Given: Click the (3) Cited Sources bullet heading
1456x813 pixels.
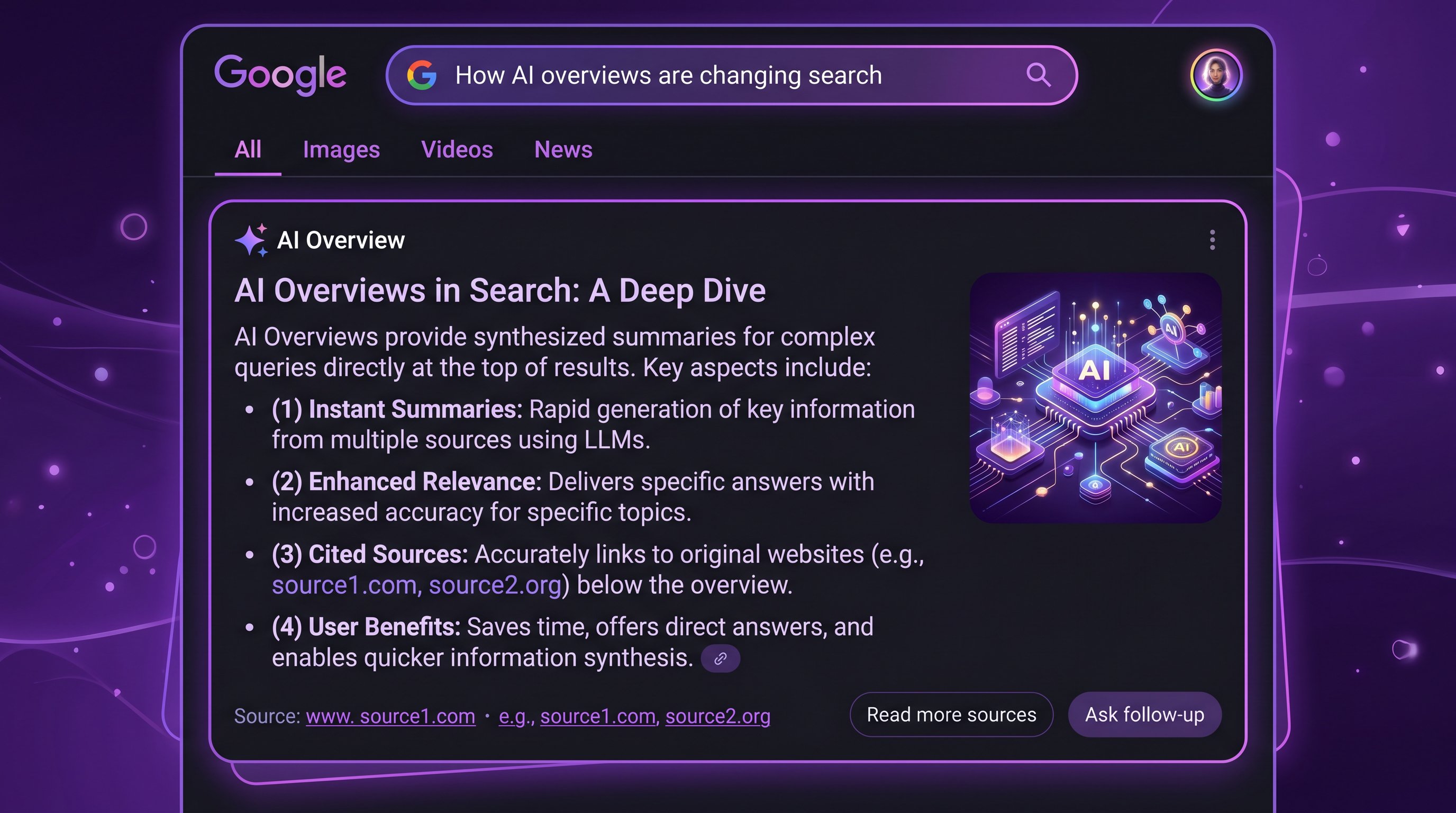Looking at the screenshot, I should pos(370,554).
